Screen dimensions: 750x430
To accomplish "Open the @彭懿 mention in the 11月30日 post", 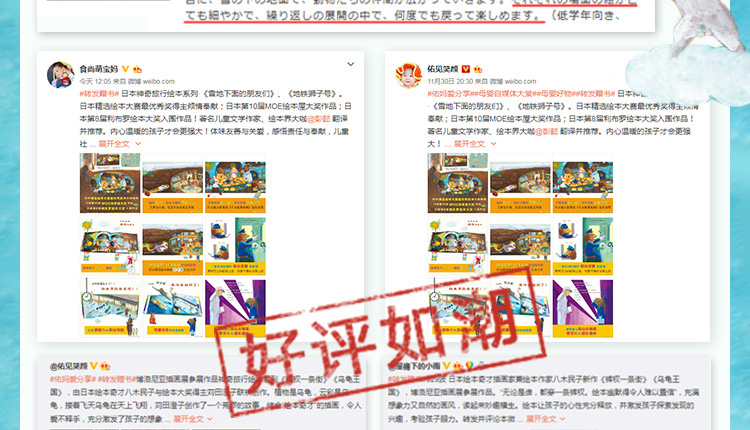I will coord(546,131).
